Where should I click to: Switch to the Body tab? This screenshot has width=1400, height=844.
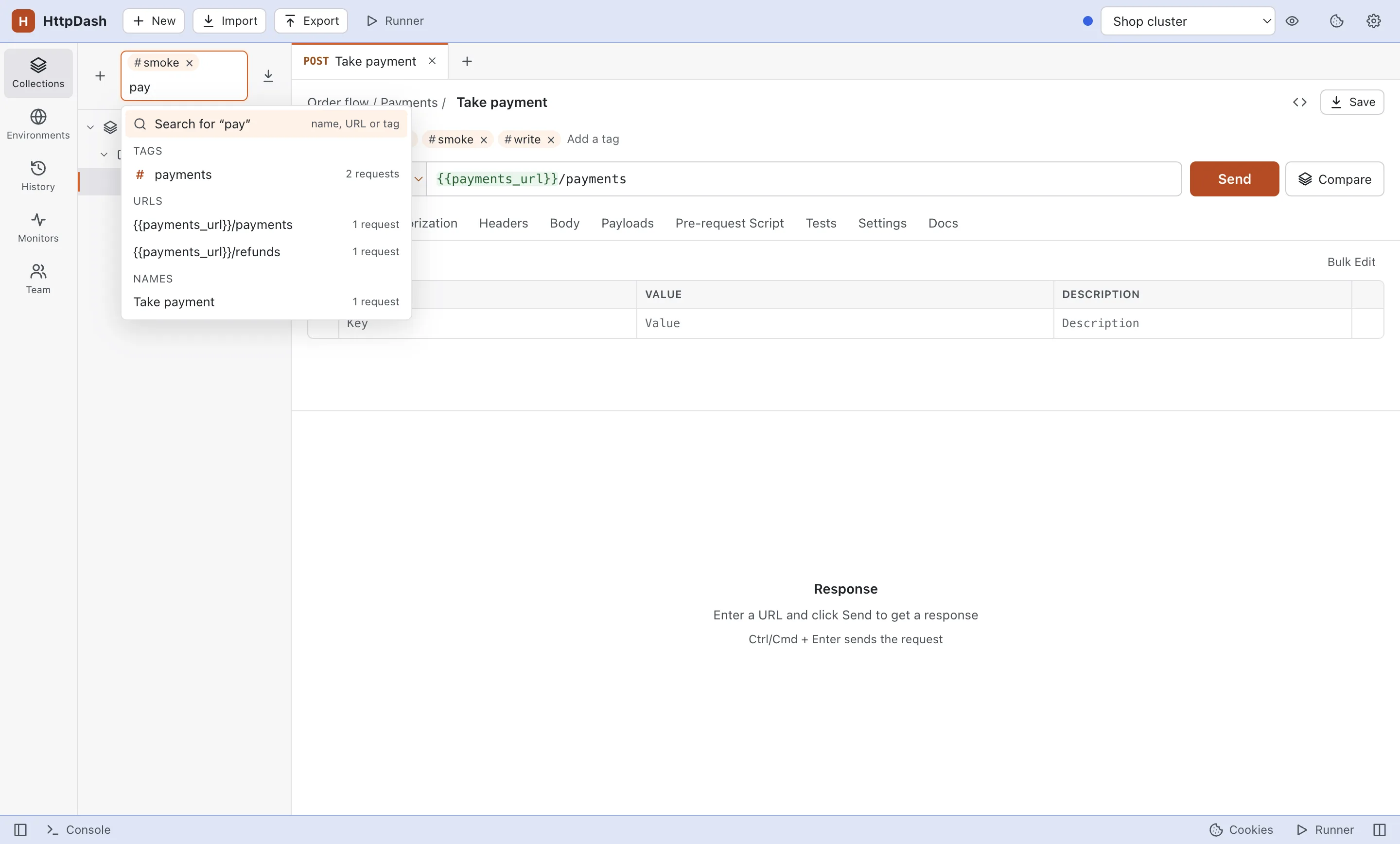(x=564, y=223)
